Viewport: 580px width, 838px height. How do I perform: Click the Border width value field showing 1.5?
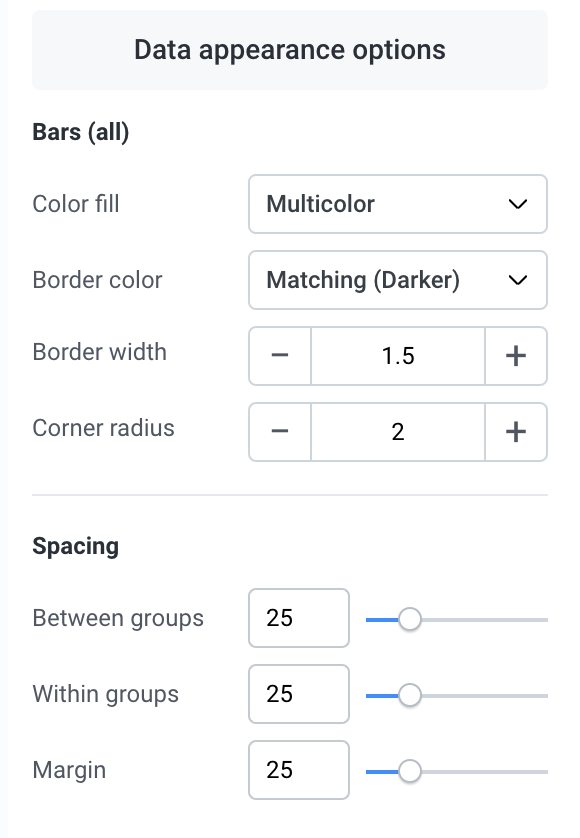click(398, 356)
